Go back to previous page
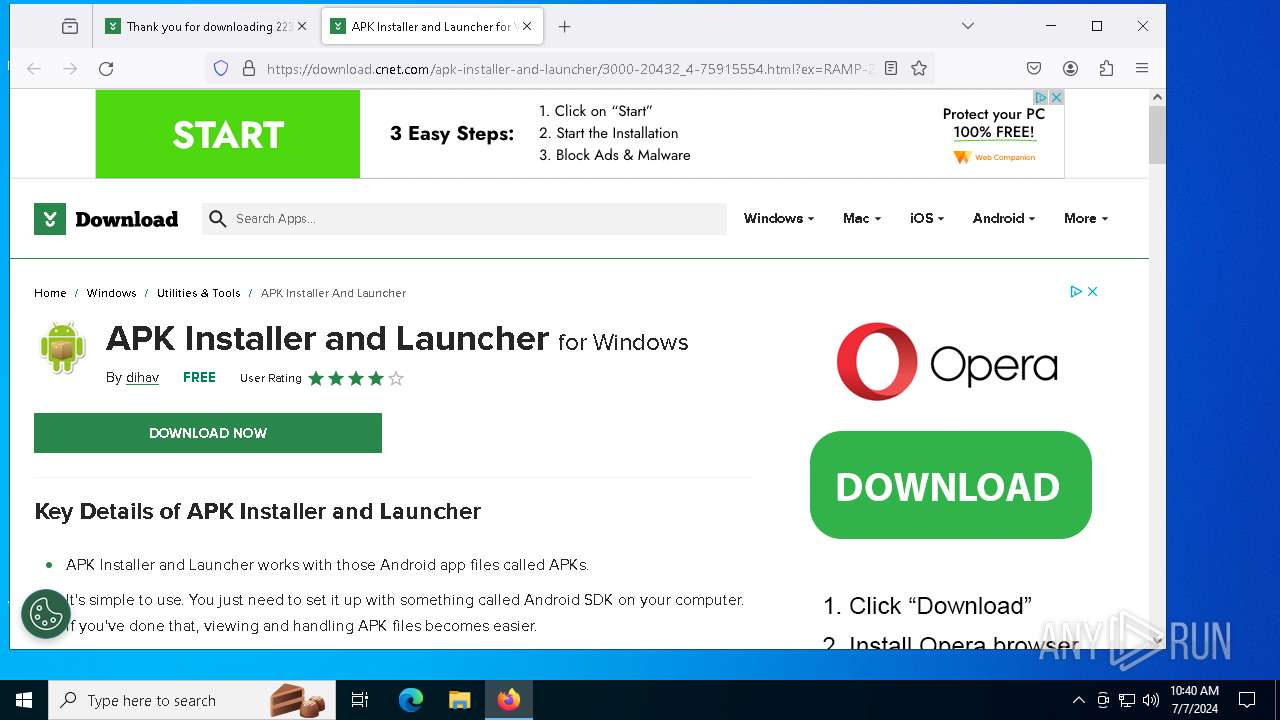The width and height of the screenshot is (1280, 720). (34, 68)
